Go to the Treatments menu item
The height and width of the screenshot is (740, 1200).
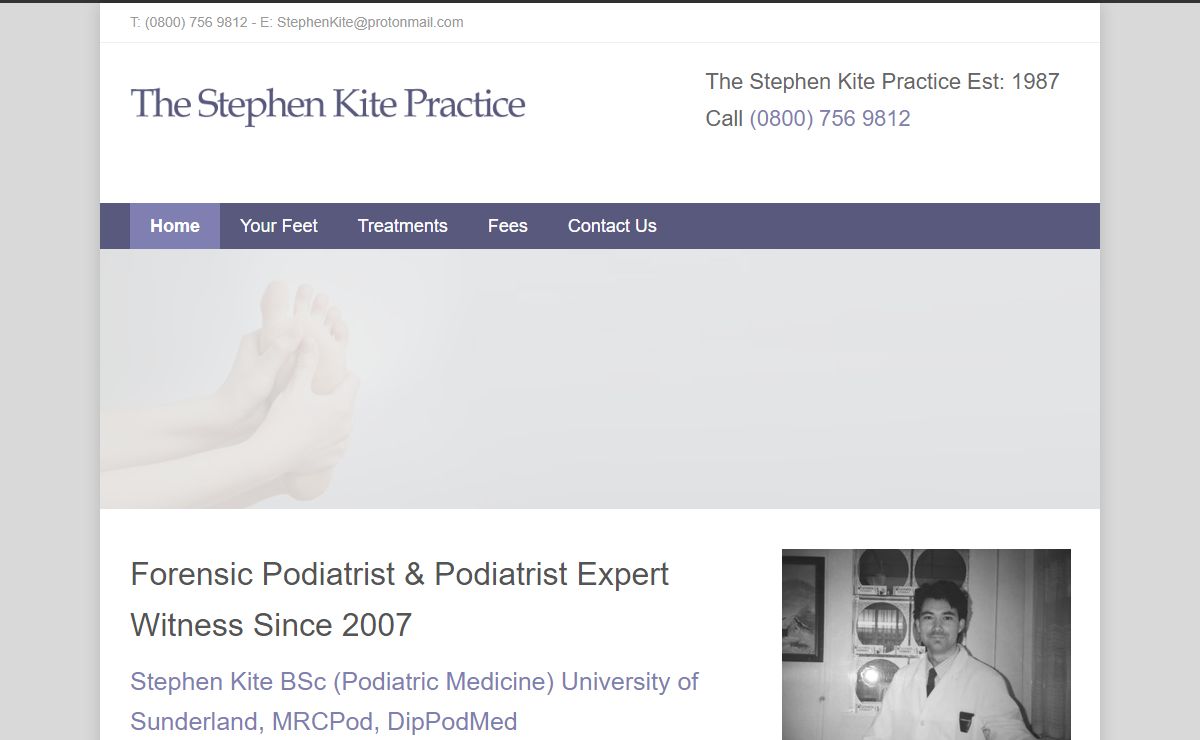pos(403,226)
